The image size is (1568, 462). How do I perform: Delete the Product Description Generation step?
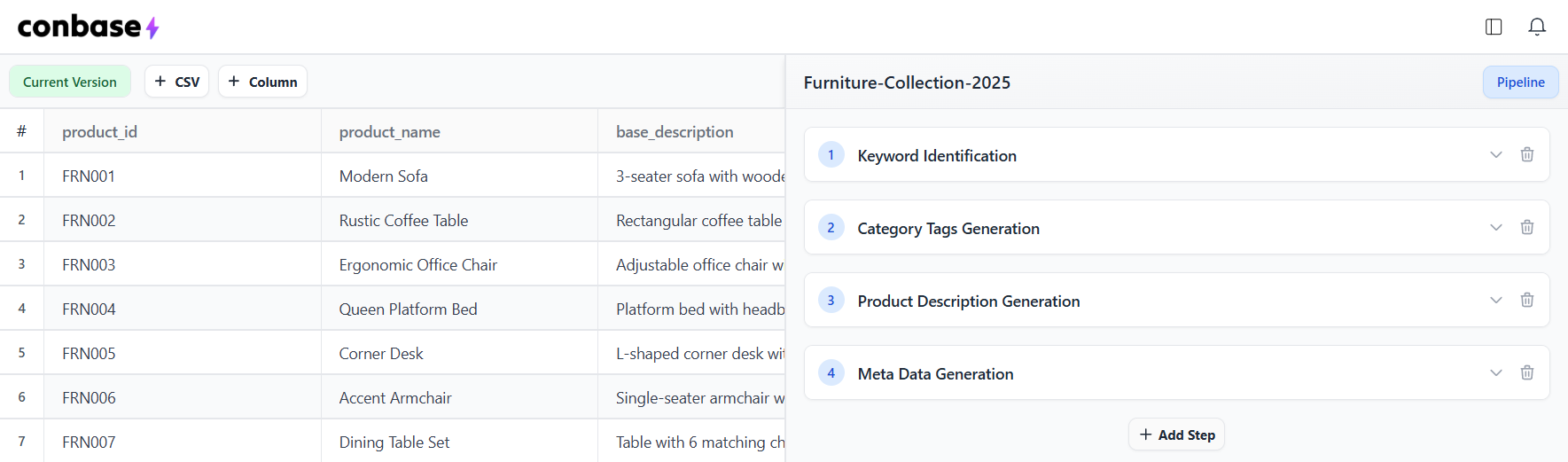(1527, 300)
